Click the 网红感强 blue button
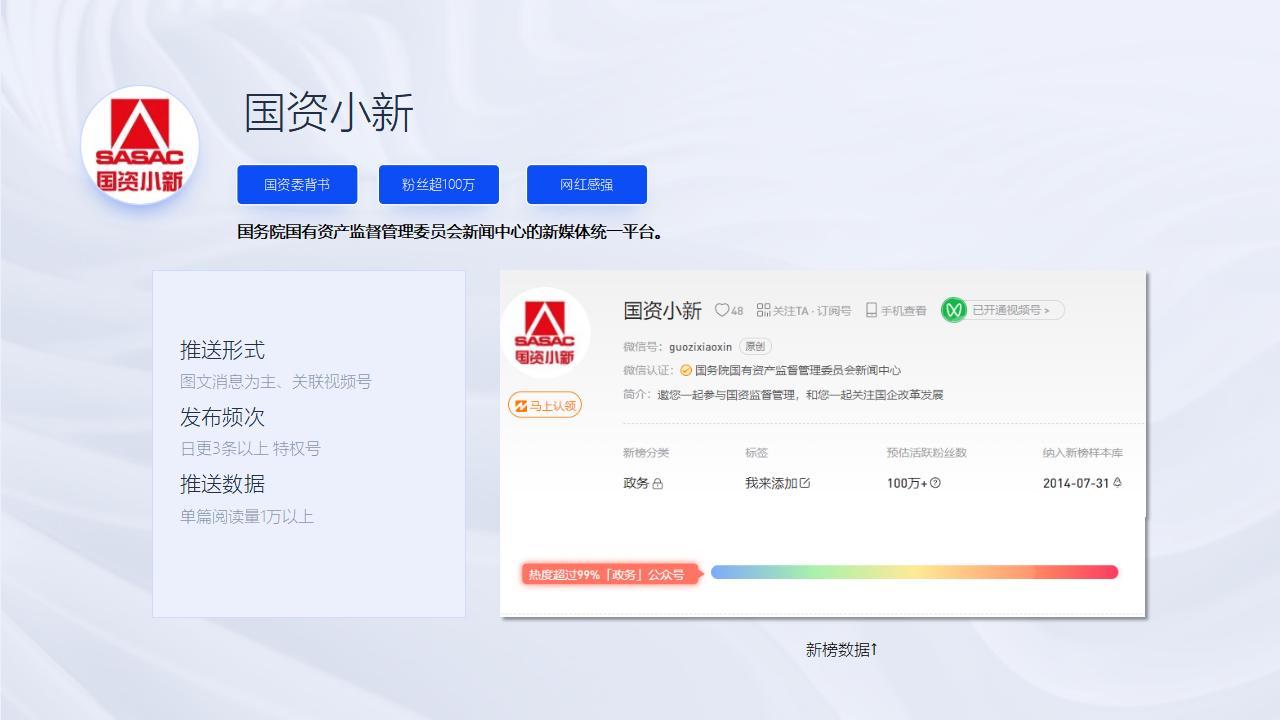 click(x=586, y=185)
